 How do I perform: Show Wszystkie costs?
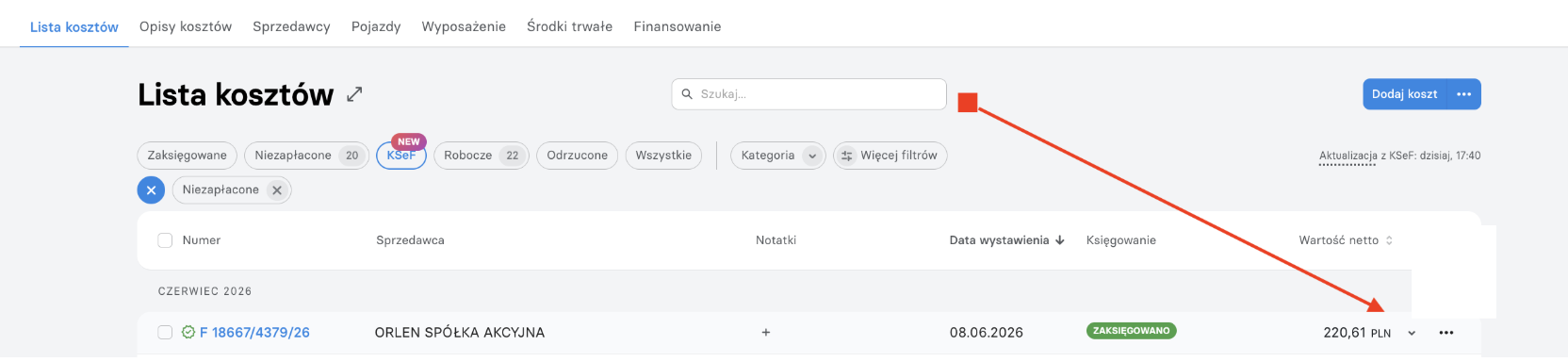tap(663, 156)
